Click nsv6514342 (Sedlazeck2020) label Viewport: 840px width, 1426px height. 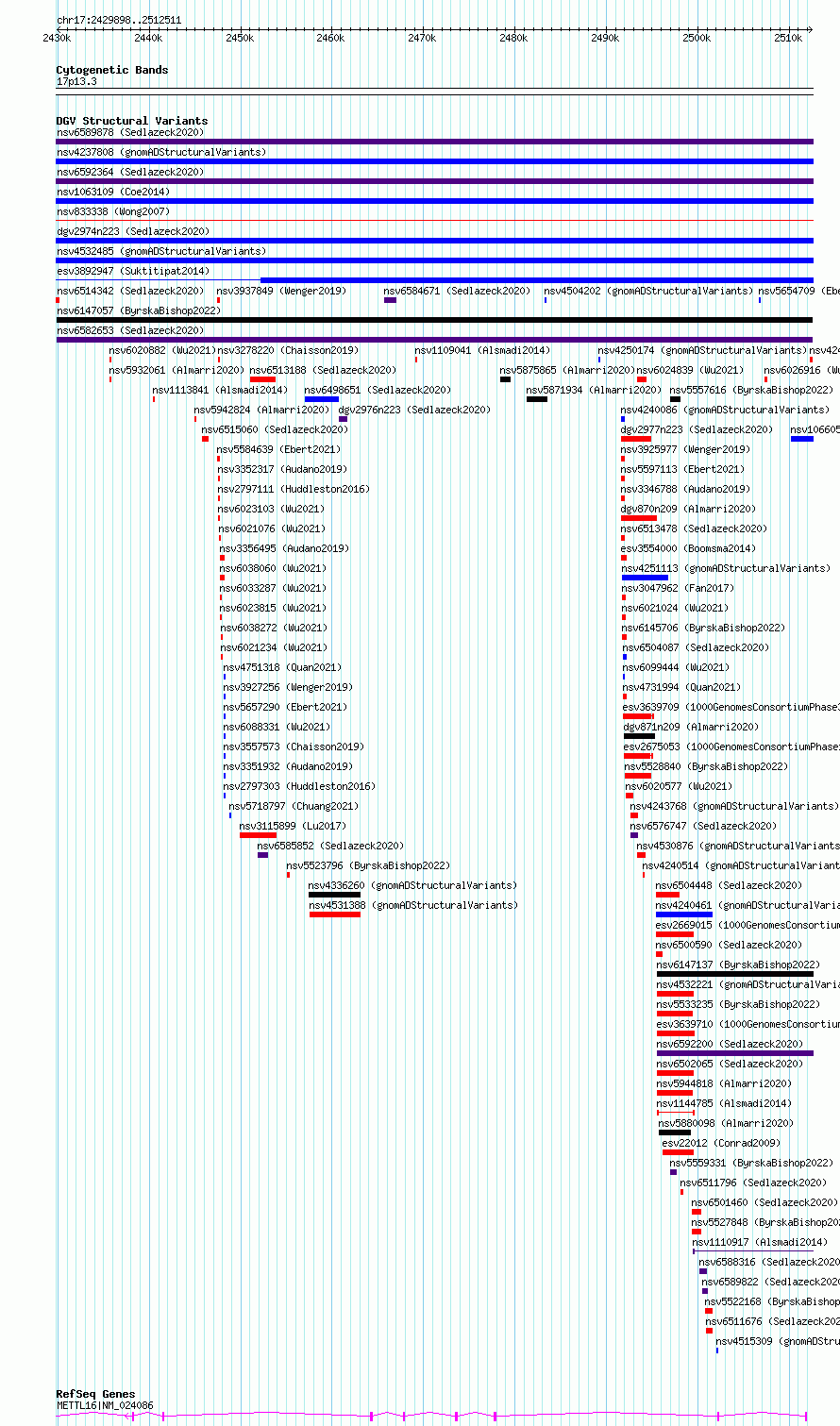click(130, 292)
